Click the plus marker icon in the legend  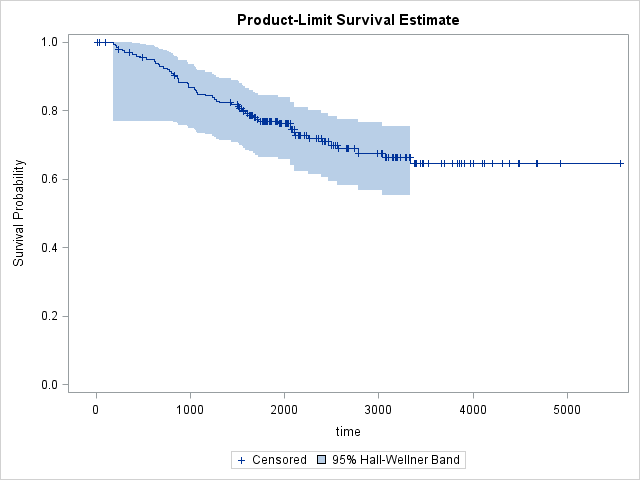240,460
